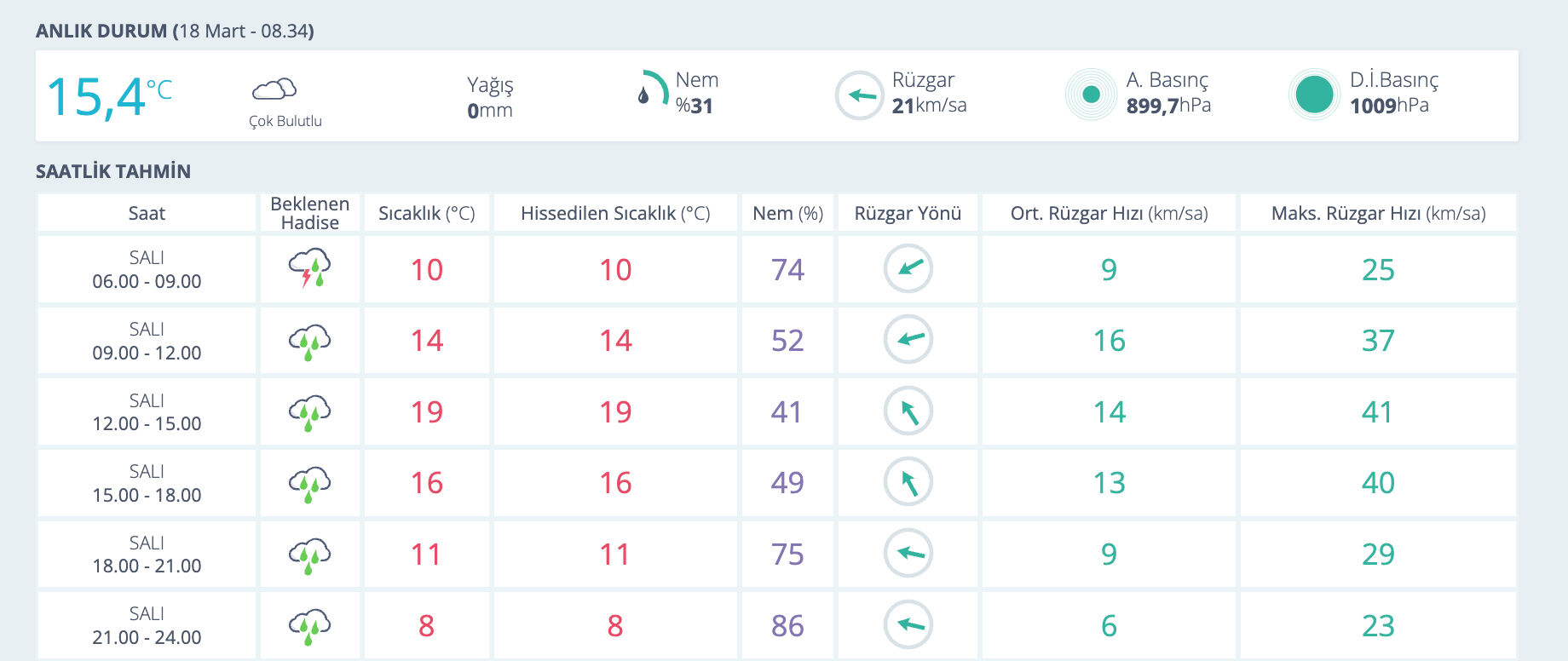Click thunderstorm icon for 06.00 - 09.00
This screenshot has height=661, width=1568.
(309, 269)
